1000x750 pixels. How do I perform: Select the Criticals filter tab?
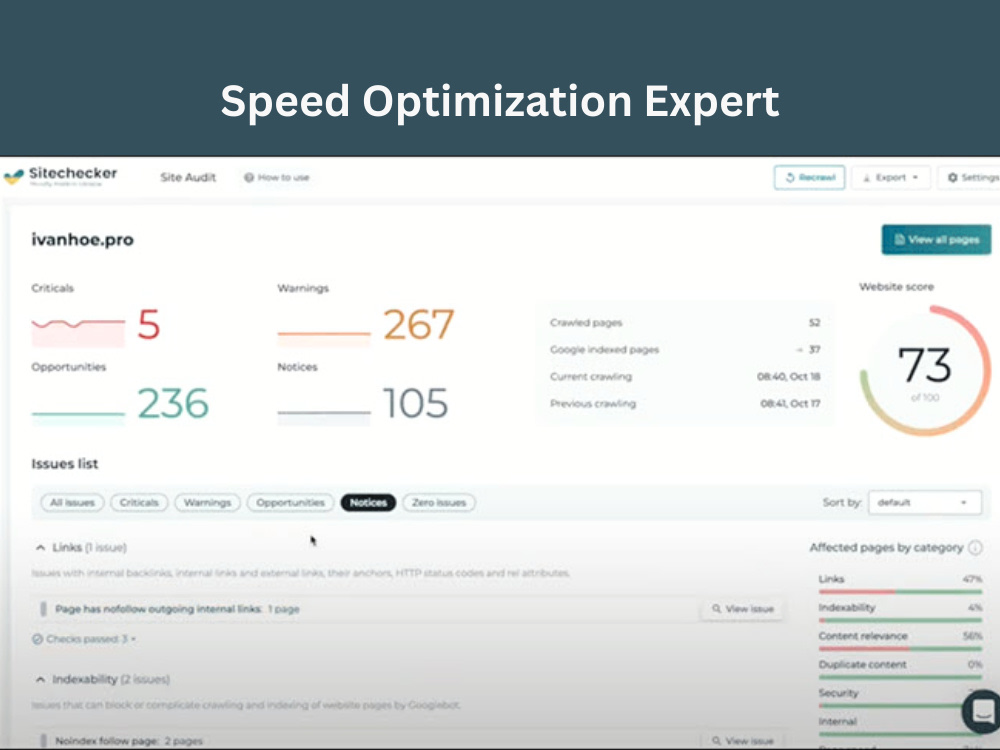coord(139,503)
